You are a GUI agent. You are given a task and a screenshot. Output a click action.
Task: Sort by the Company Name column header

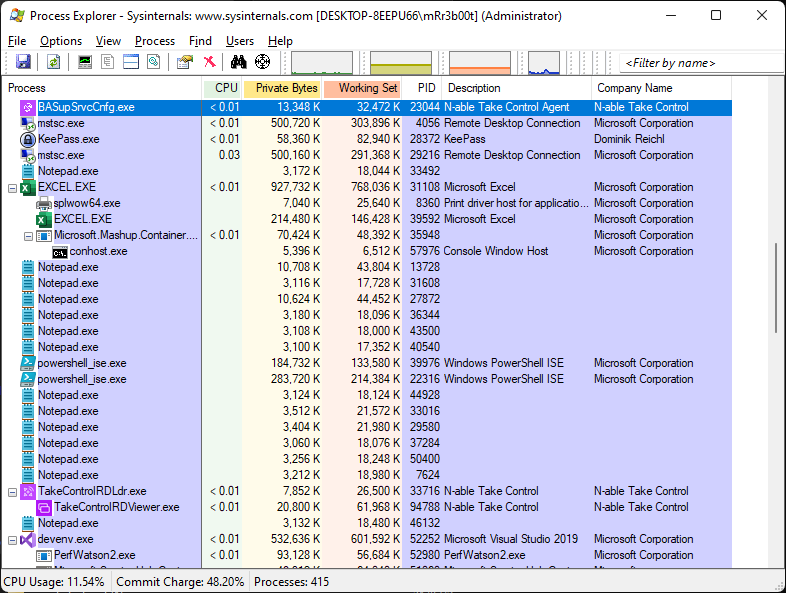pyautogui.click(x=662, y=88)
